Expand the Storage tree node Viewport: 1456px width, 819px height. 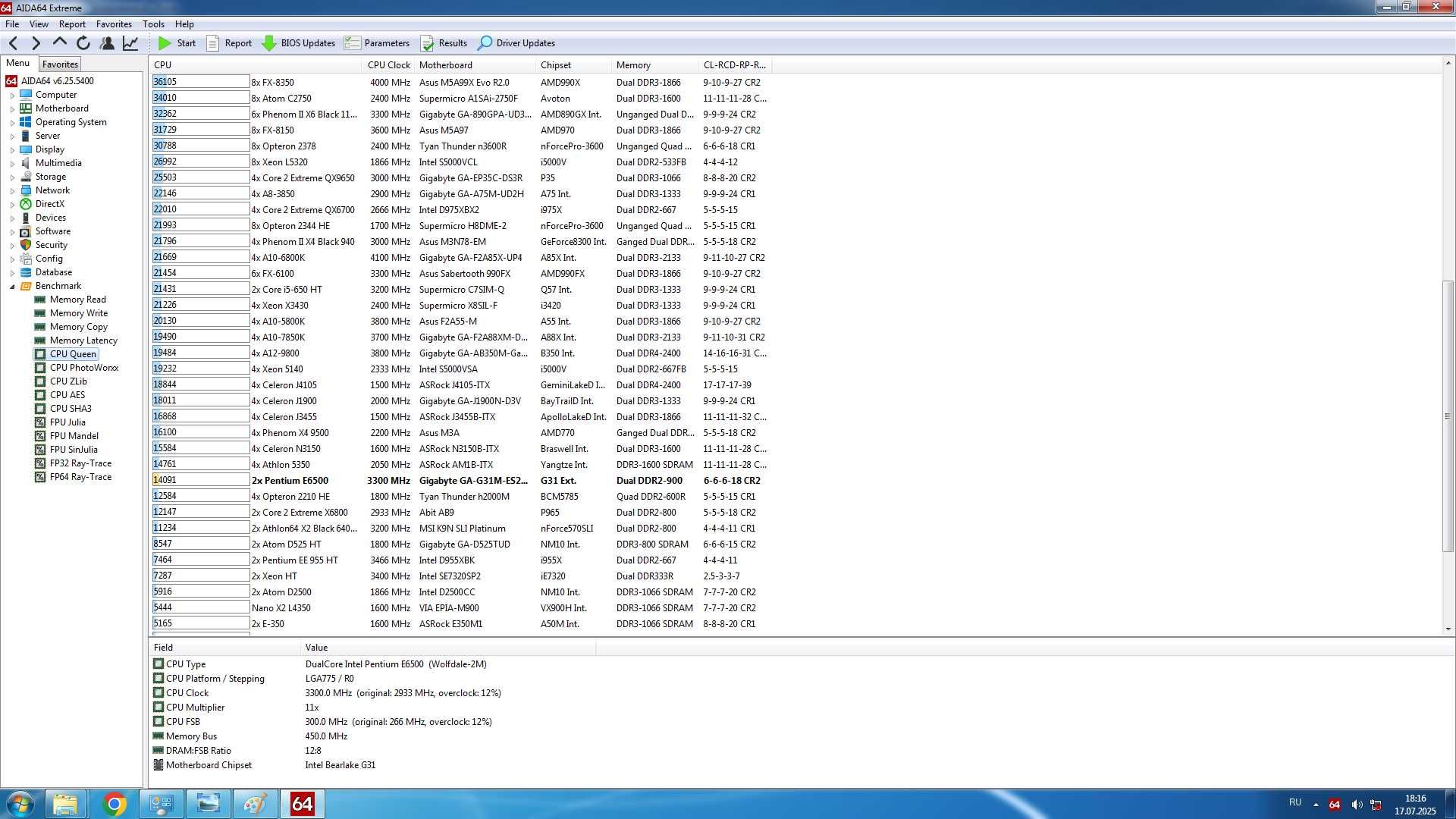pyautogui.click(x=12, y=177)
